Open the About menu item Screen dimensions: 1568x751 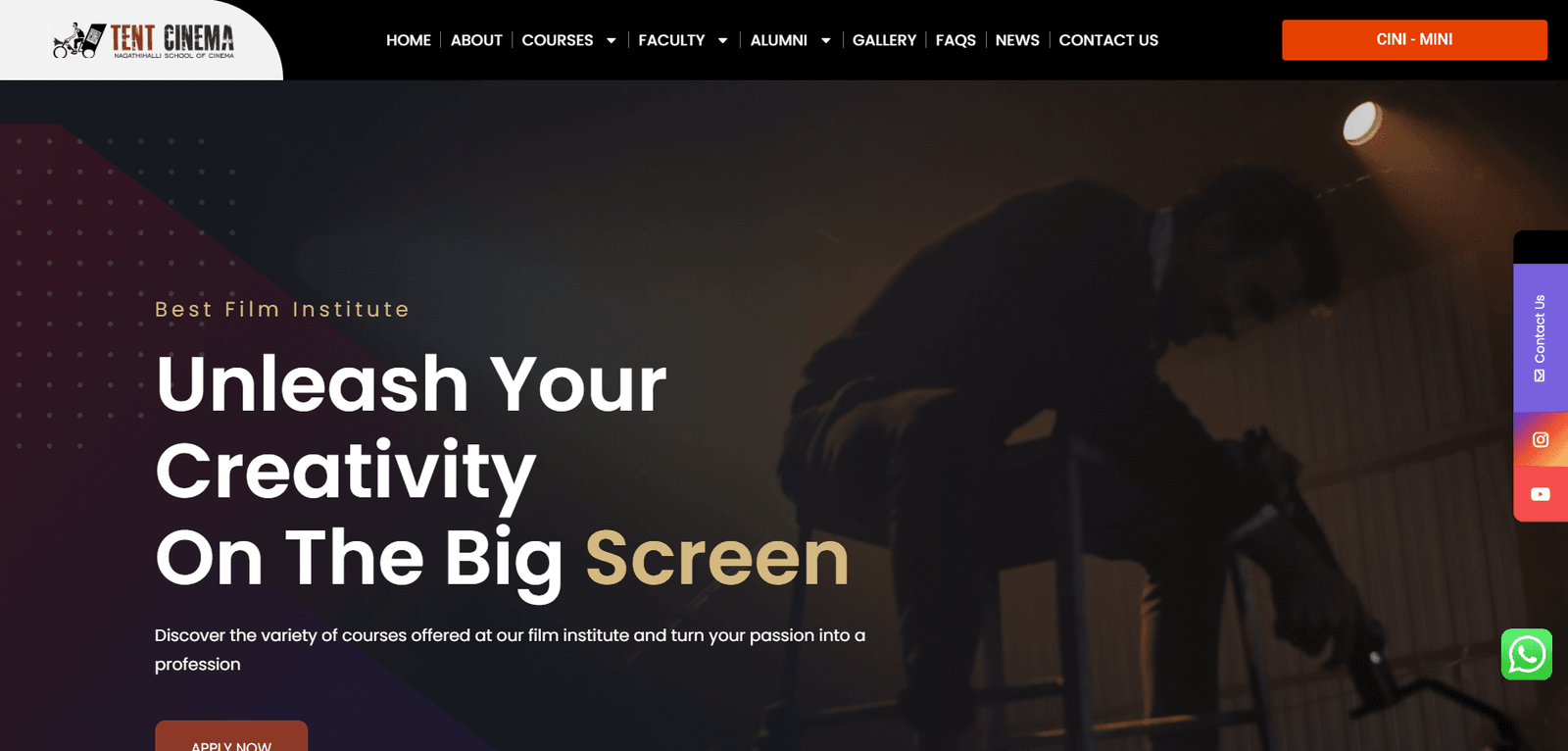pos(476,40)
